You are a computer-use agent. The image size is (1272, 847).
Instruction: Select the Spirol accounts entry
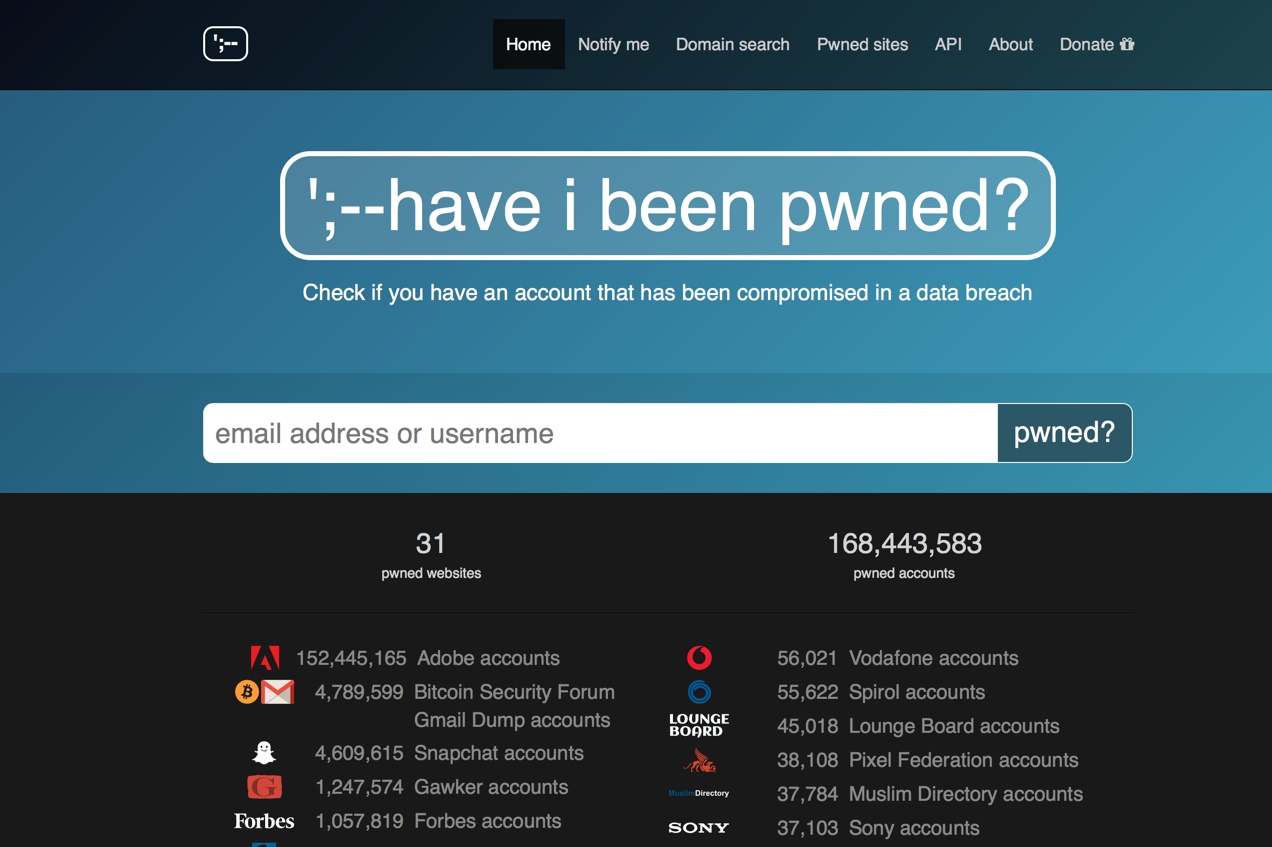[917, 692]
